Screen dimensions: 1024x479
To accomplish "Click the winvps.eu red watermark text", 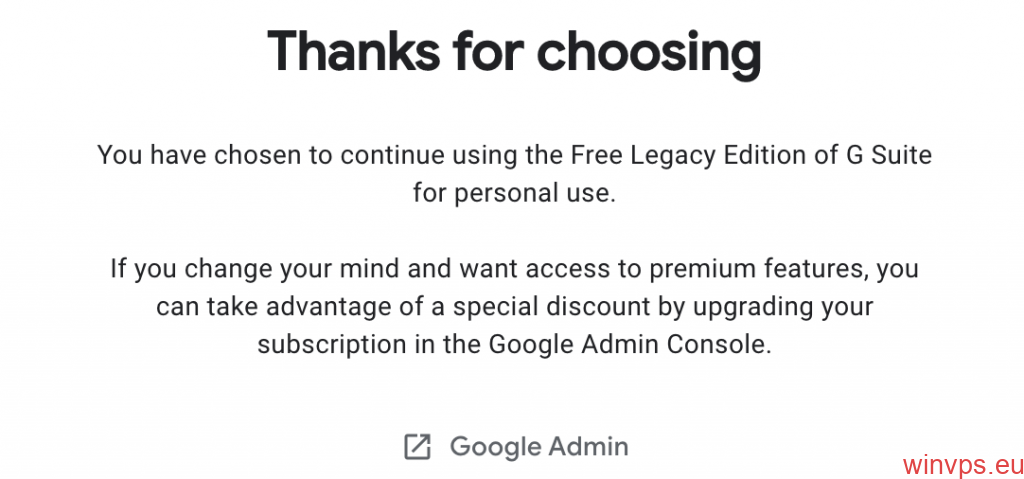I will pyautogui.click(x=963, y=465).
